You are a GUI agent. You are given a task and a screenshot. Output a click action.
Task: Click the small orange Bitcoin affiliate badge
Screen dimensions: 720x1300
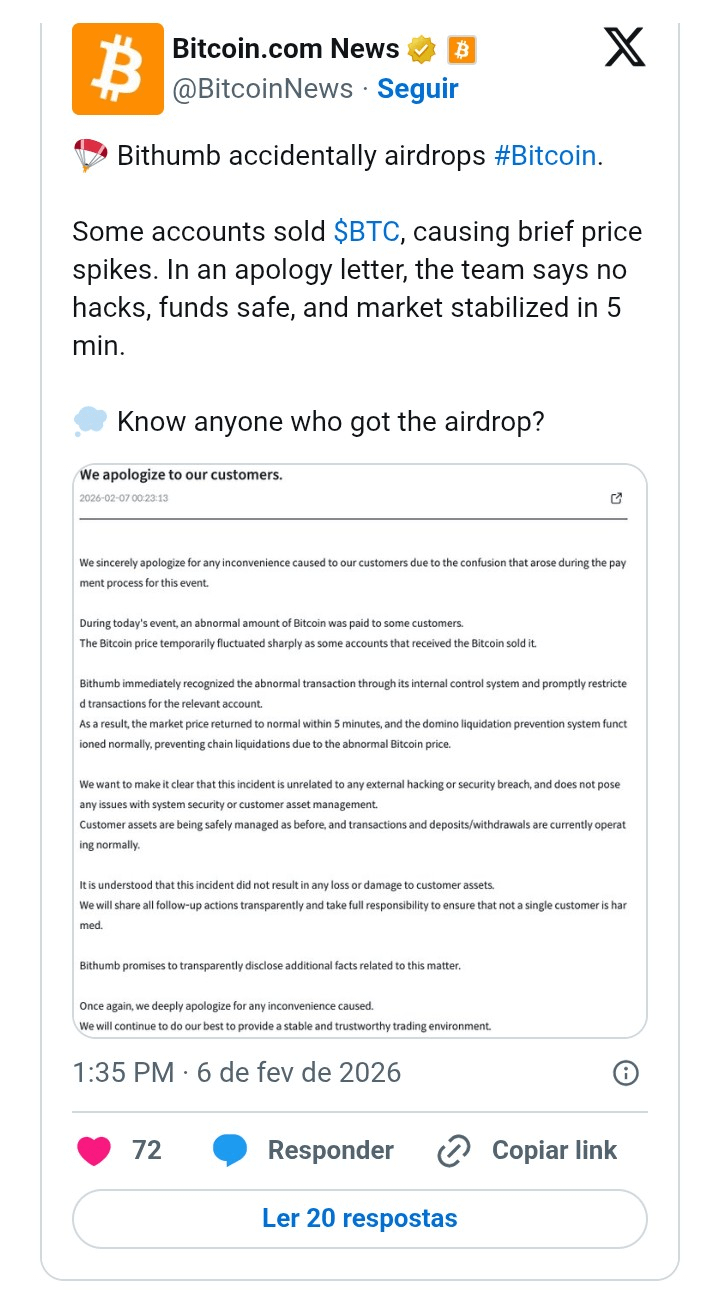click(x=461, y=48)
